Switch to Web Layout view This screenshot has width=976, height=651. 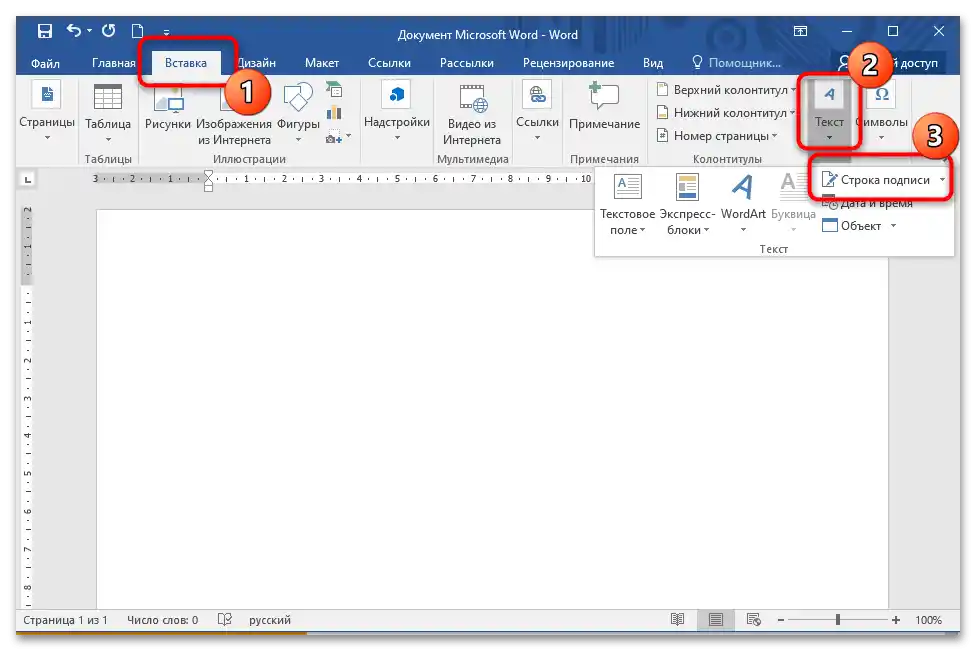tap(755, 620)
